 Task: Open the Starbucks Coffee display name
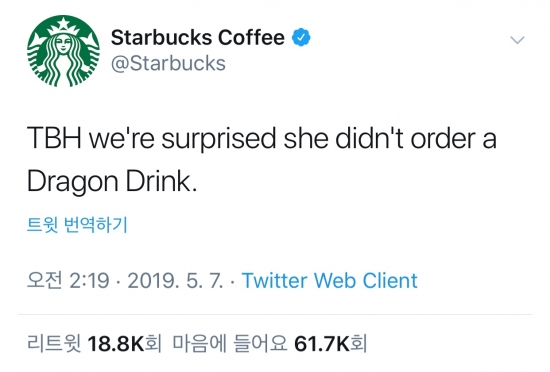click(197, 38)
